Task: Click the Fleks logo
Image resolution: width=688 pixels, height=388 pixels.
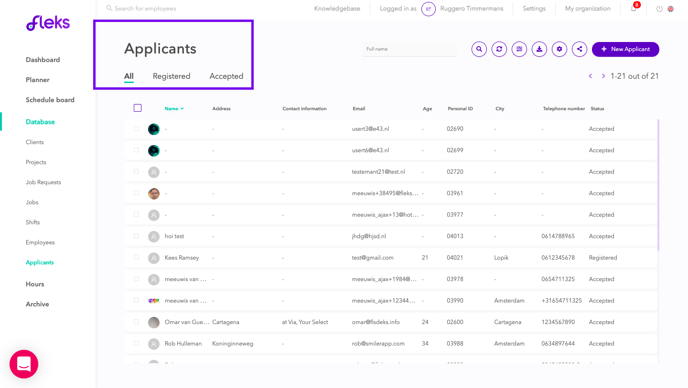Action: pos(48,23)
